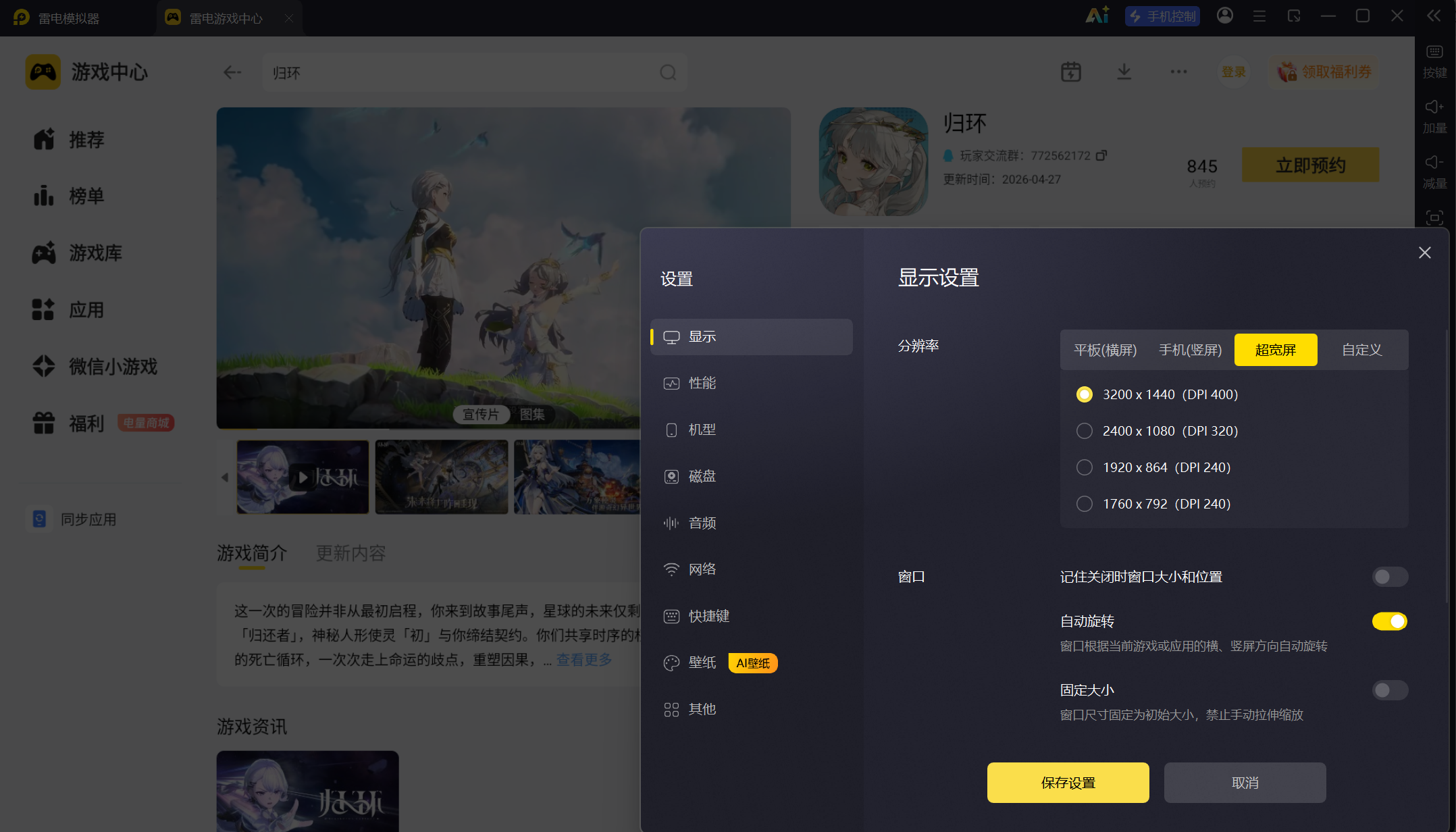Click the 登录 button

coord(1234,72)
